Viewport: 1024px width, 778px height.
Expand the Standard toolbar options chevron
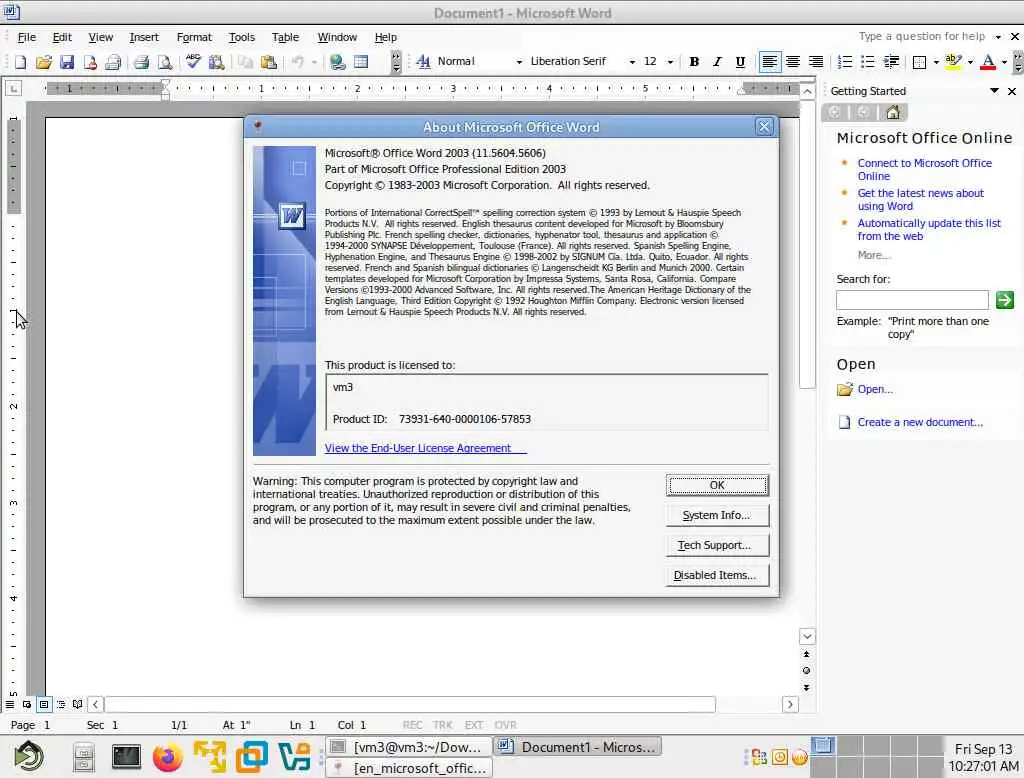(x=396, y=62)
